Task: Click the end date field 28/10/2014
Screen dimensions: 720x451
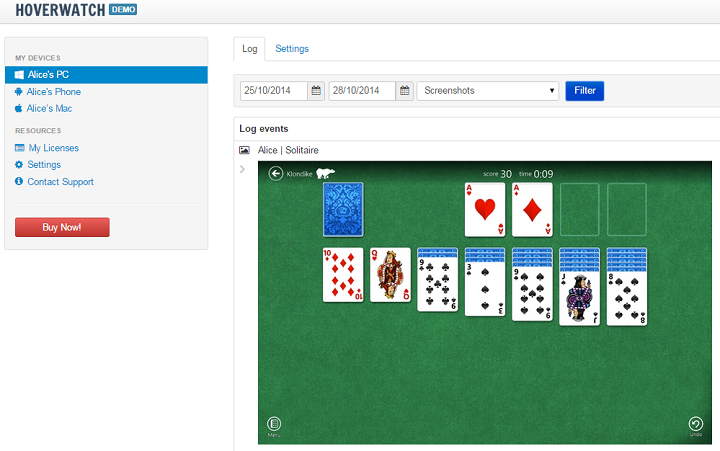Action: [x=362, y=91]
